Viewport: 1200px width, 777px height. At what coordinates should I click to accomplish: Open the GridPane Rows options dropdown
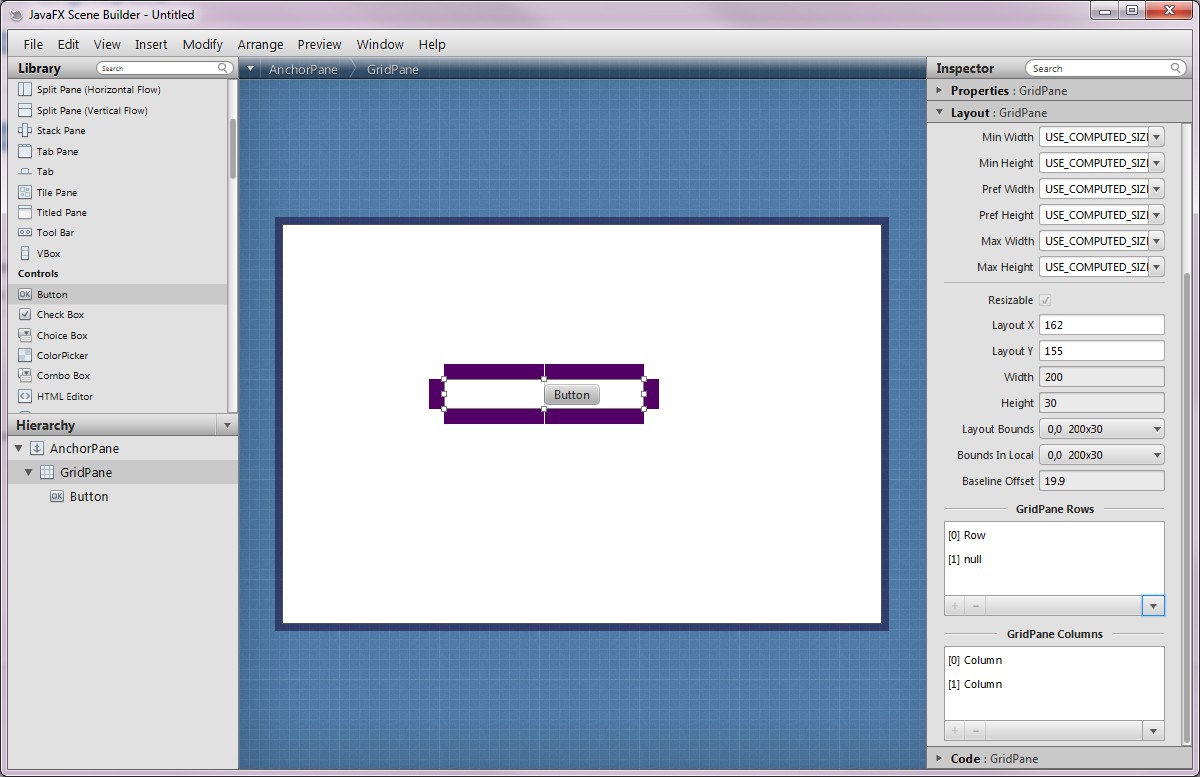point(1153,606)
